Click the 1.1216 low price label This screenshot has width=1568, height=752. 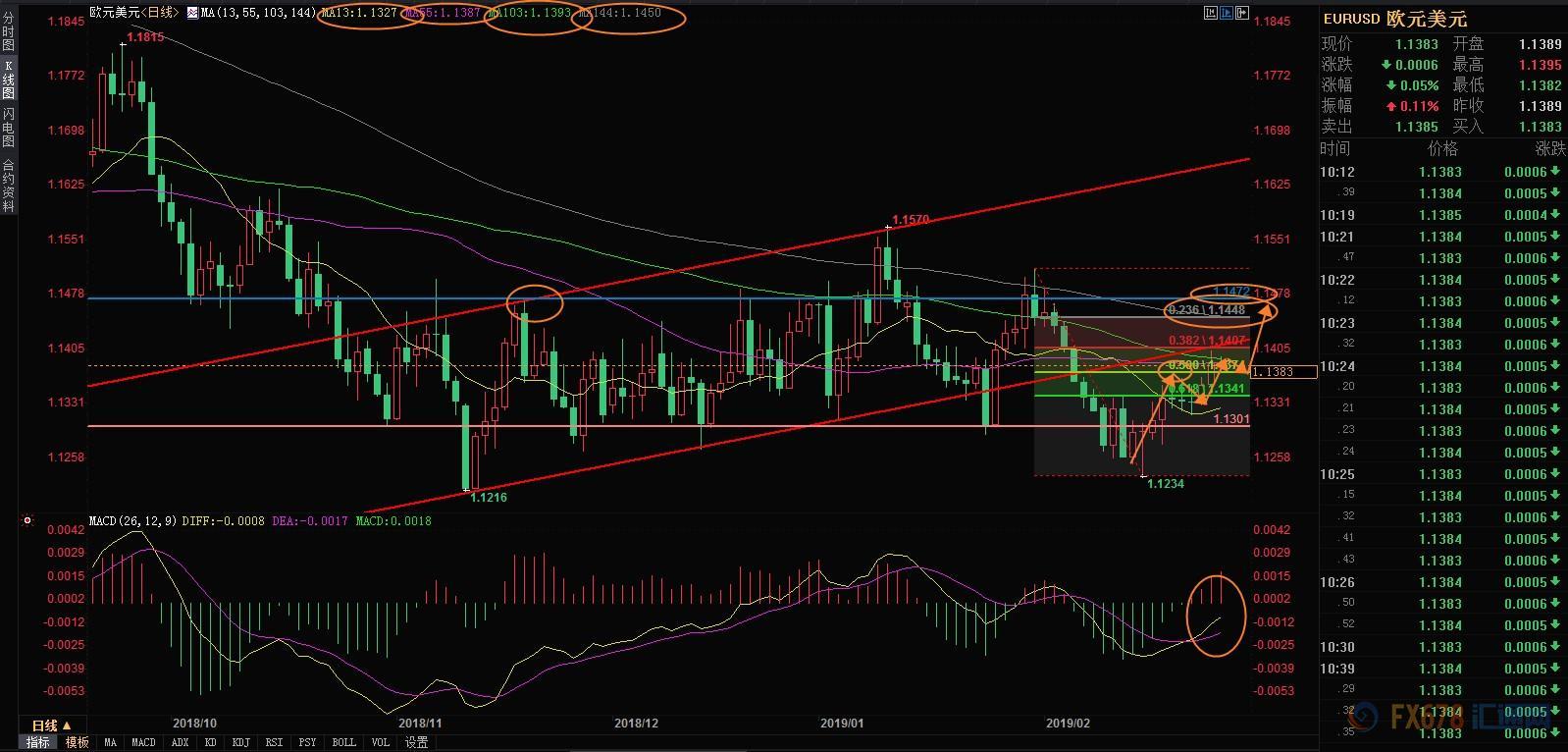pos(489,498)
